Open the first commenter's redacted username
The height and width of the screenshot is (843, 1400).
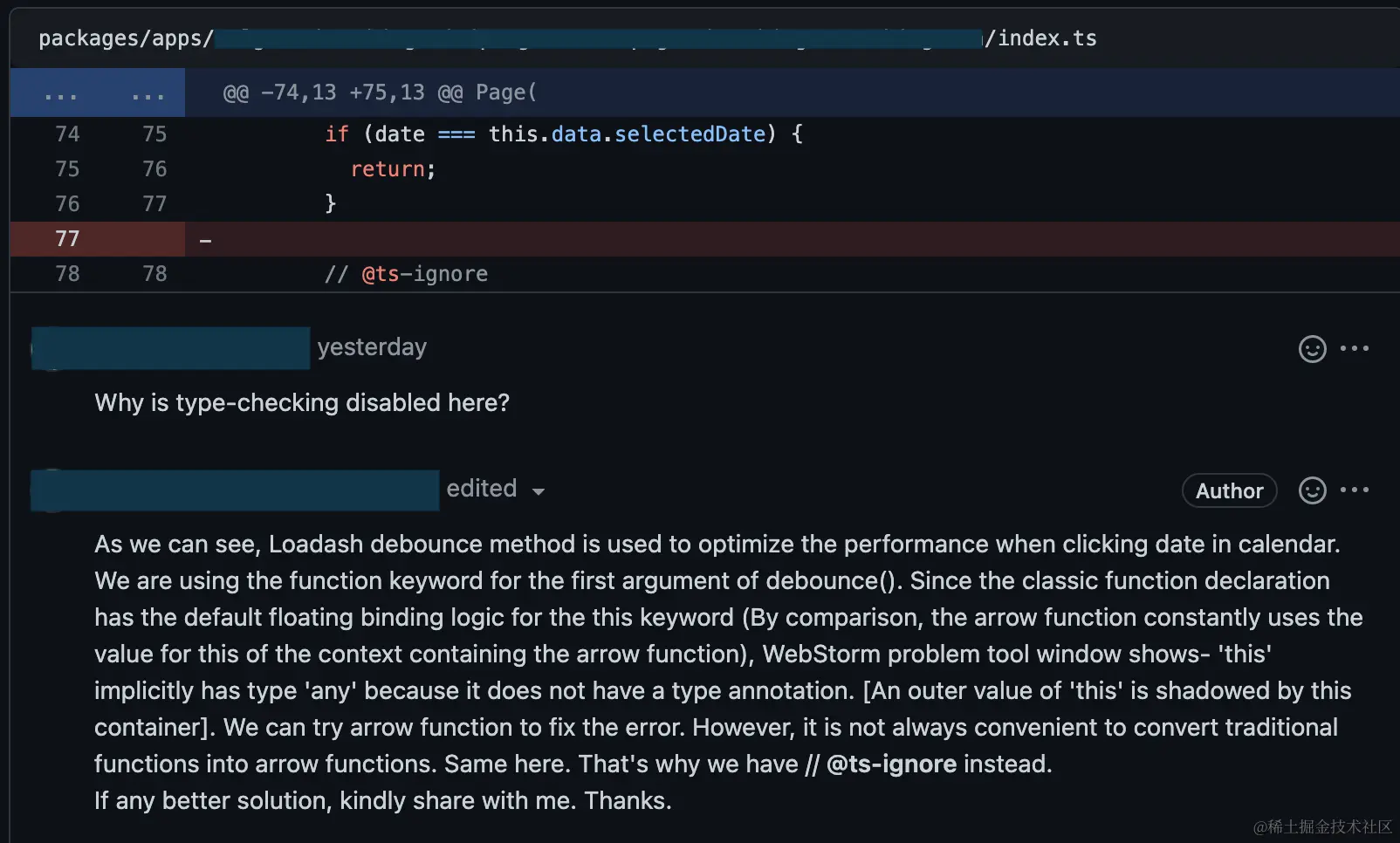click(171, 348)
